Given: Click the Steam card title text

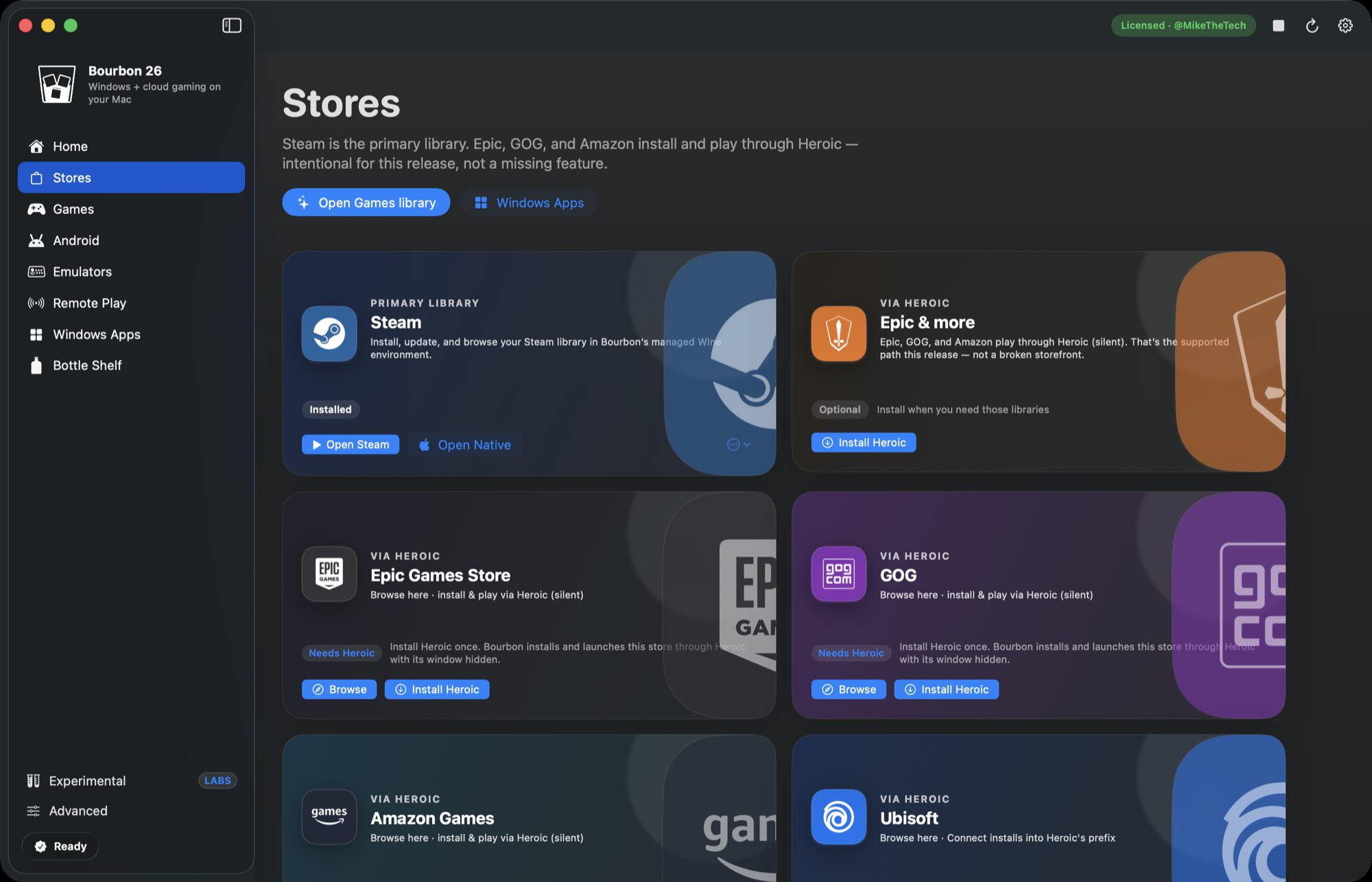Looking at the screenshot, I should coord(396,322).
